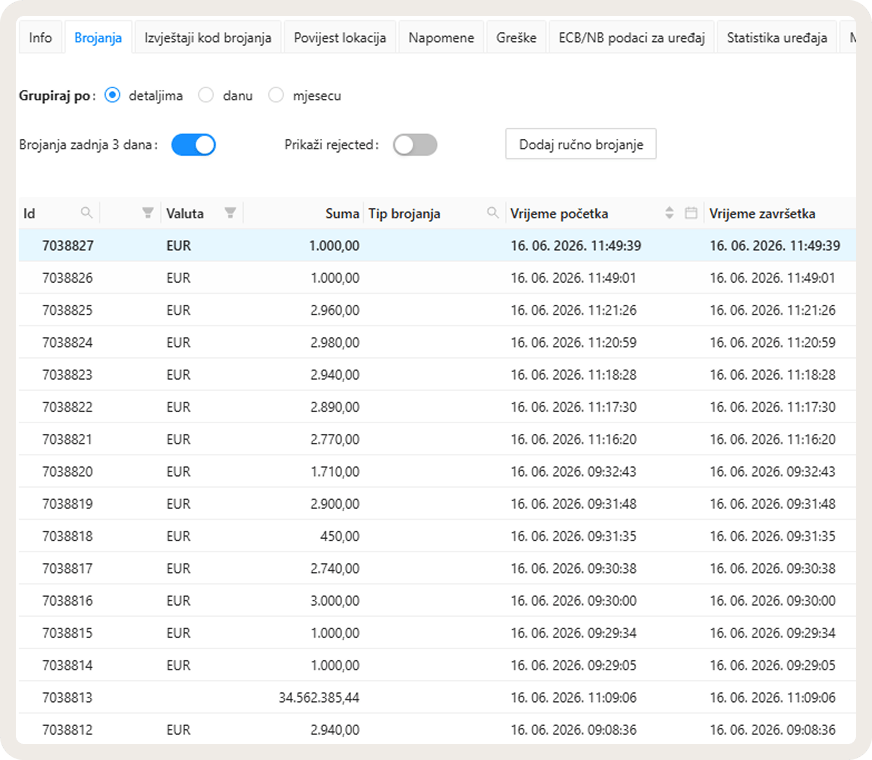The width and height of the screenshot is (872, 760).
Task: Select row with Id 7038824
Action: coord(437,342)
